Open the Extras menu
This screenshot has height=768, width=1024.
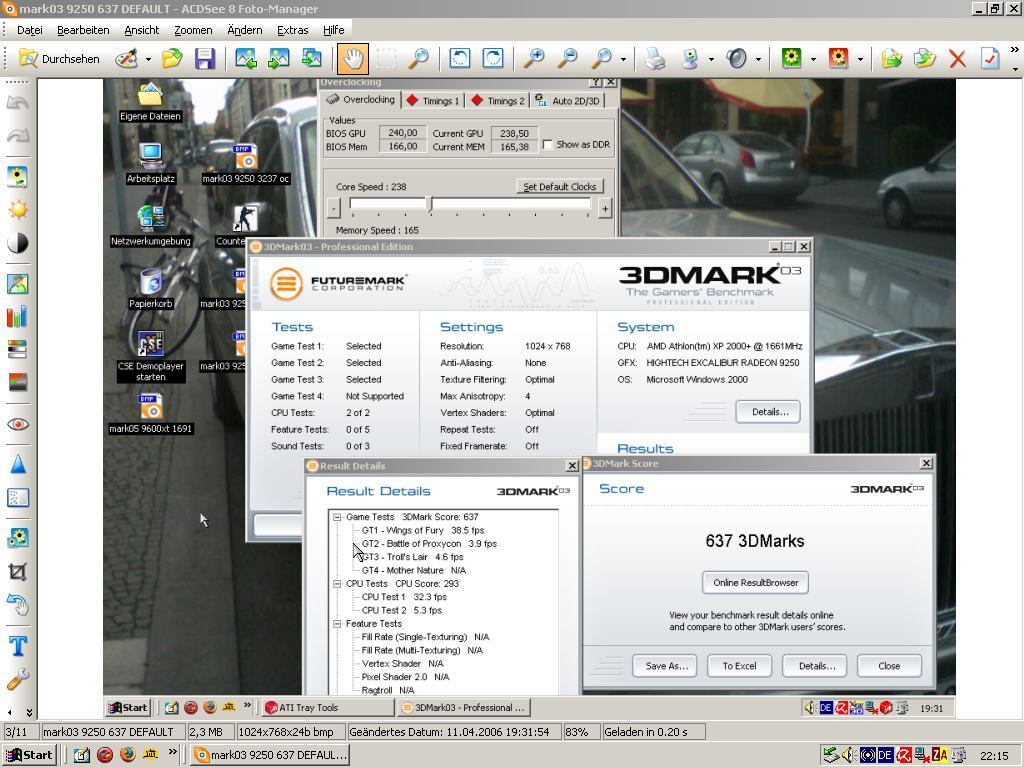pyautogui.click(x=293, y=30)
